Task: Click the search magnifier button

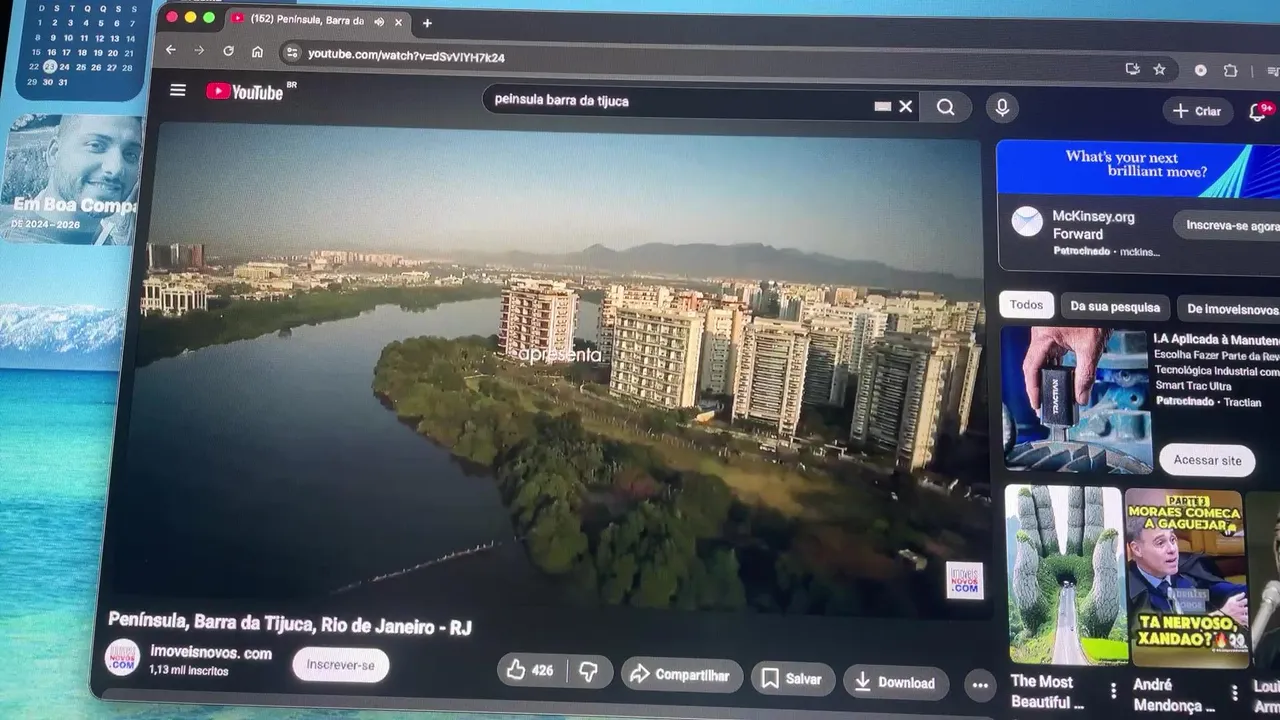Action: (945, 108)
